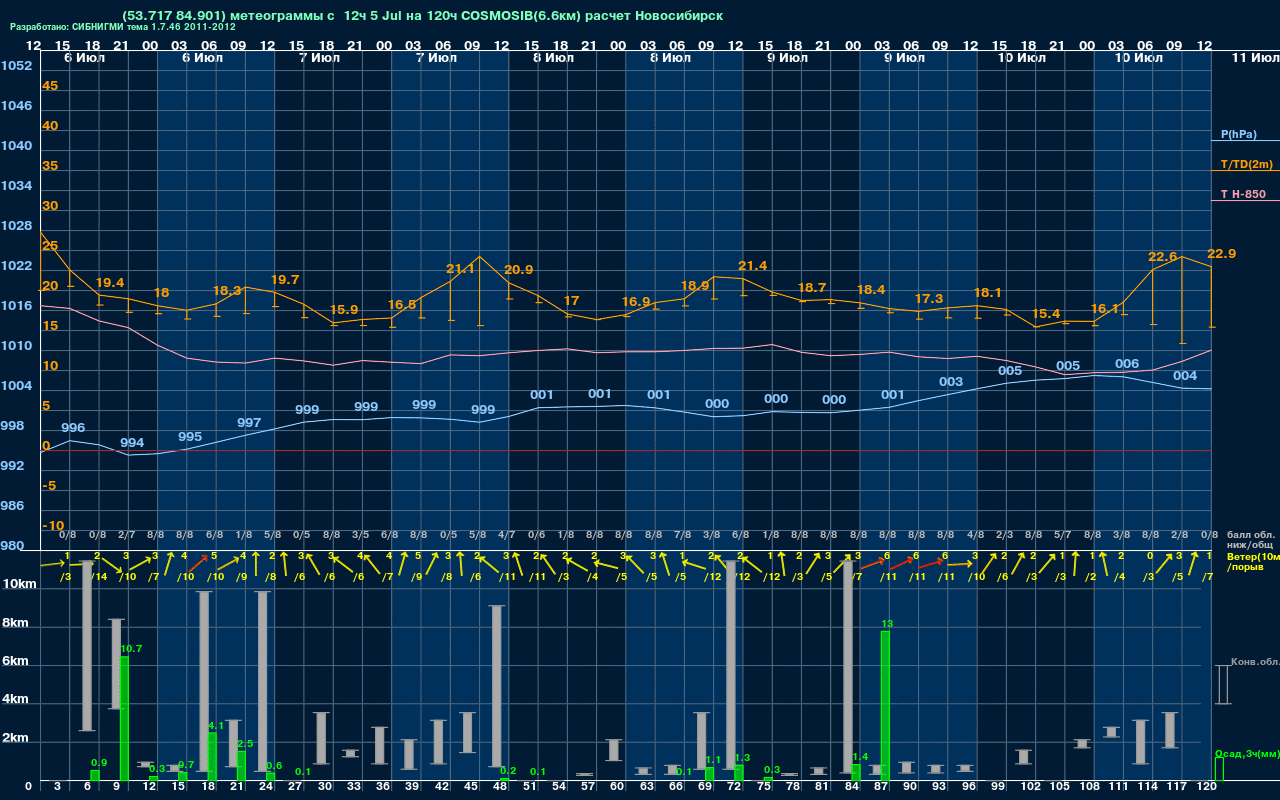The height and width of the screenshot is (800, 1280).
Task: Click the 1.3 precipitation value
Action: pos(742,758)
